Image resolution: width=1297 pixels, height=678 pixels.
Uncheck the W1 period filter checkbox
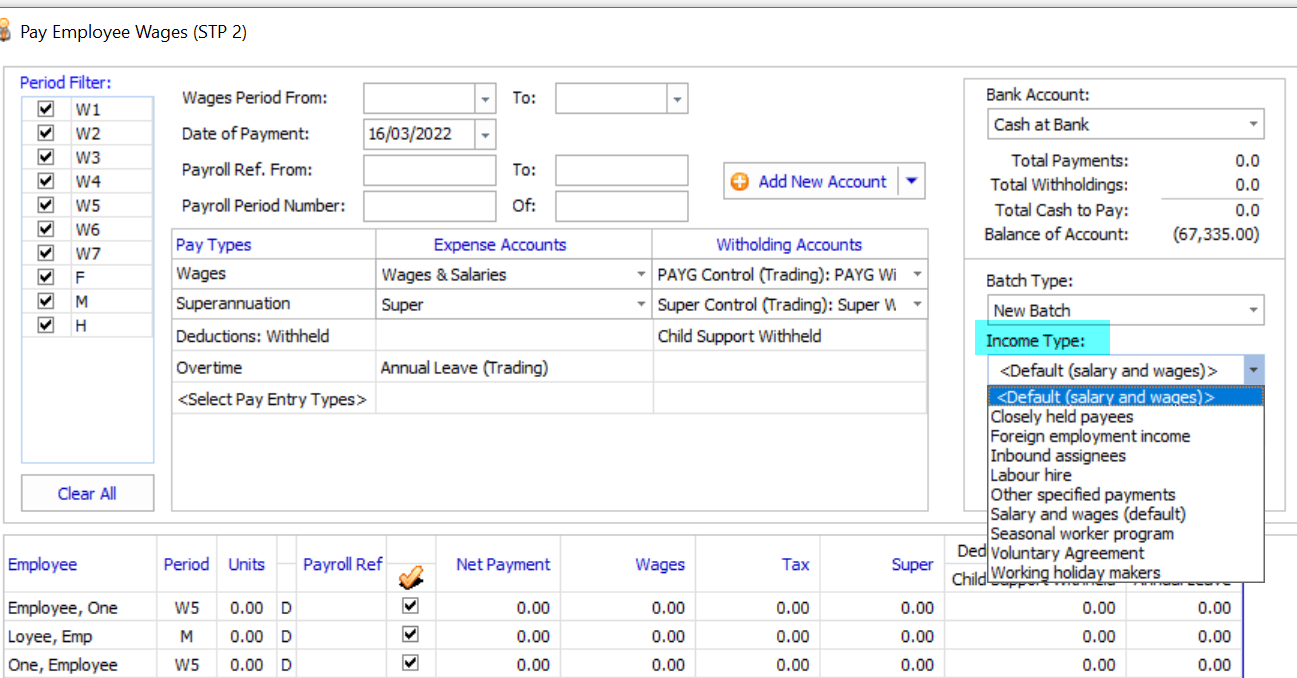tap(45, 109)
